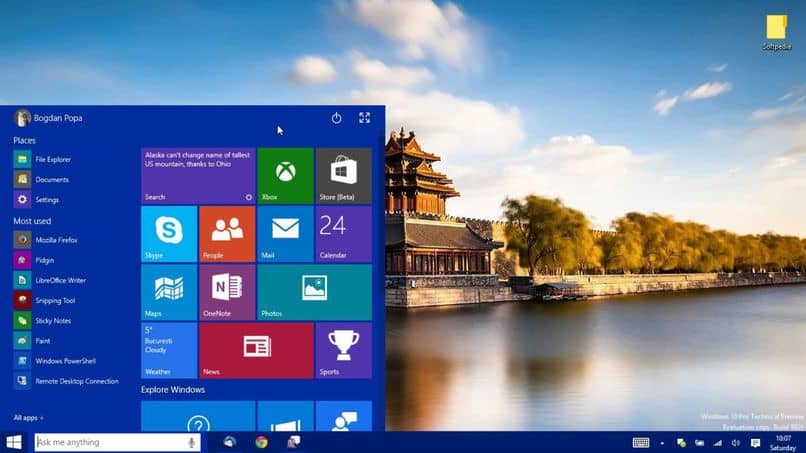The width and height of the screenshot is (806, 453).
Task: Open the Maps tile
Action: [x=169, y=292]
